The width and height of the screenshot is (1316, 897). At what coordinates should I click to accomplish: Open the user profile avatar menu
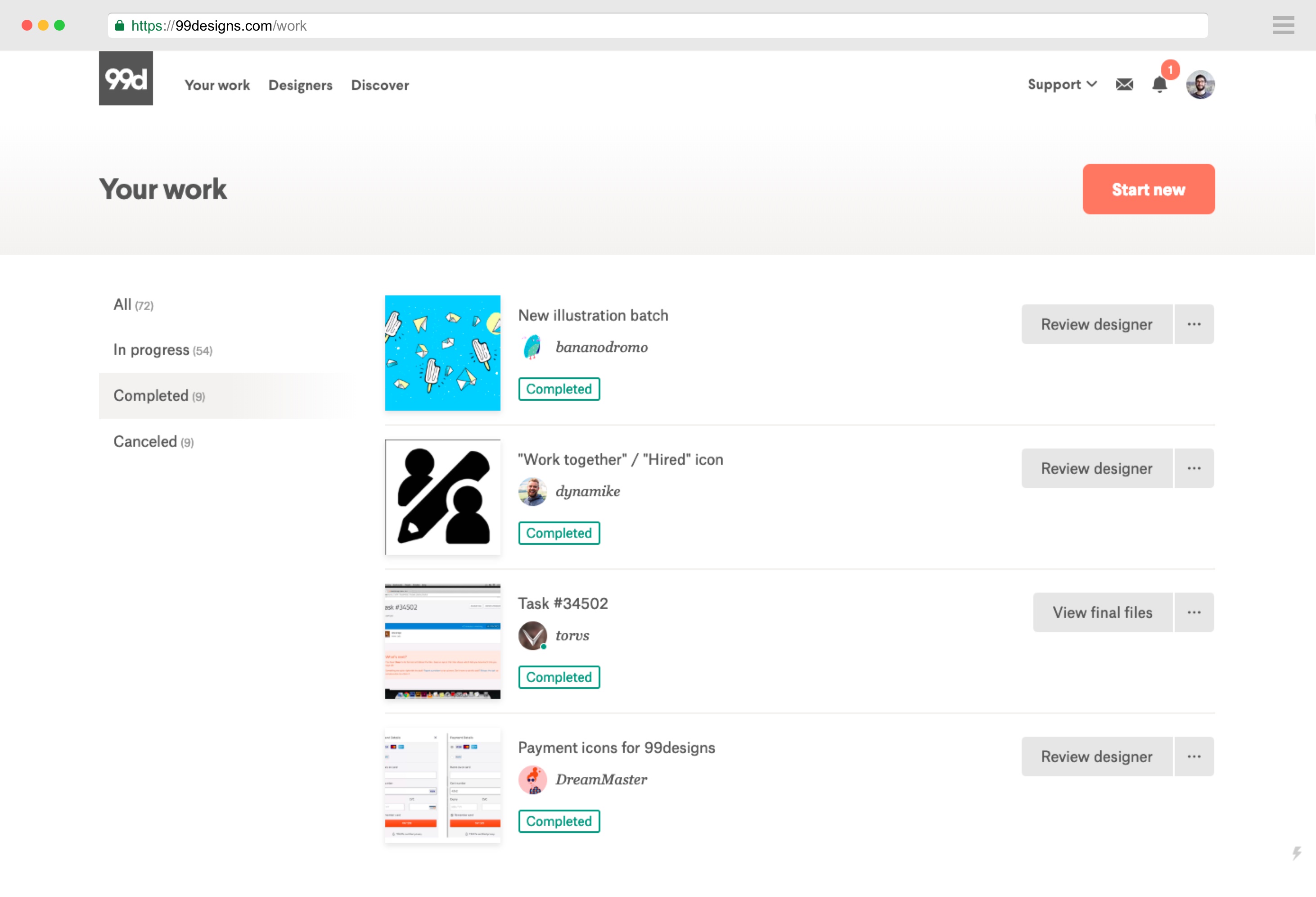[x=1200, y=84]
